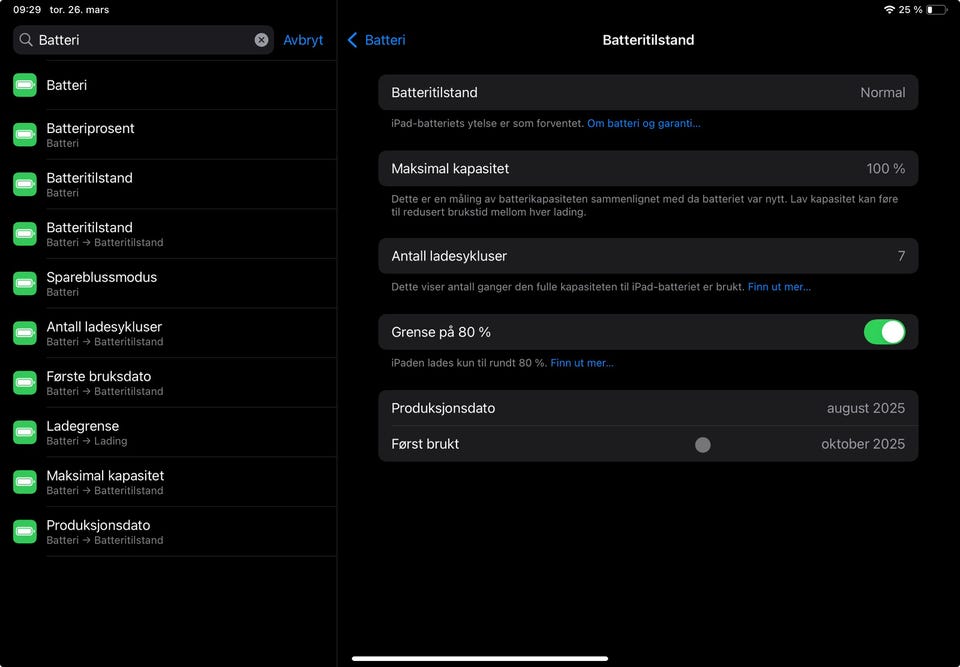
Task: Open the Om batteri og garanti link
Action: (x=644, y=124)
